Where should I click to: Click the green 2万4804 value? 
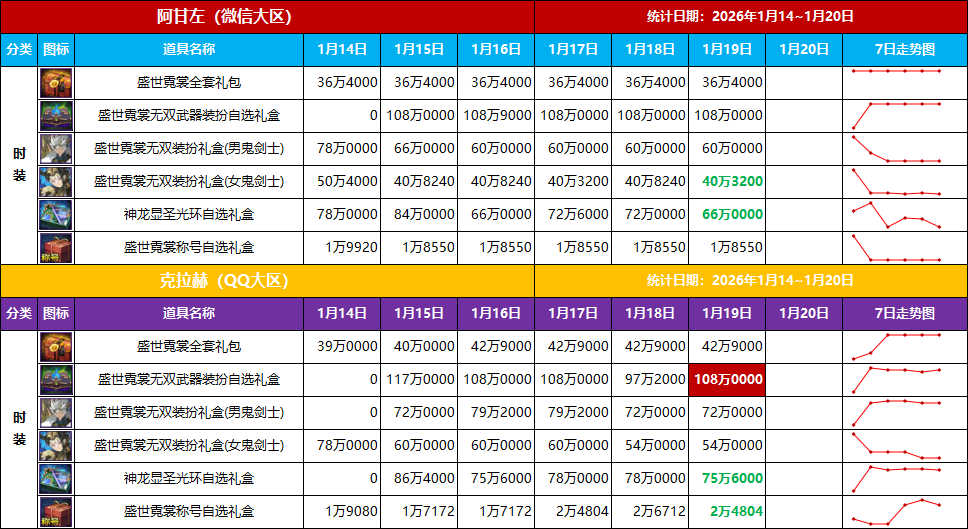pos(736,512)
